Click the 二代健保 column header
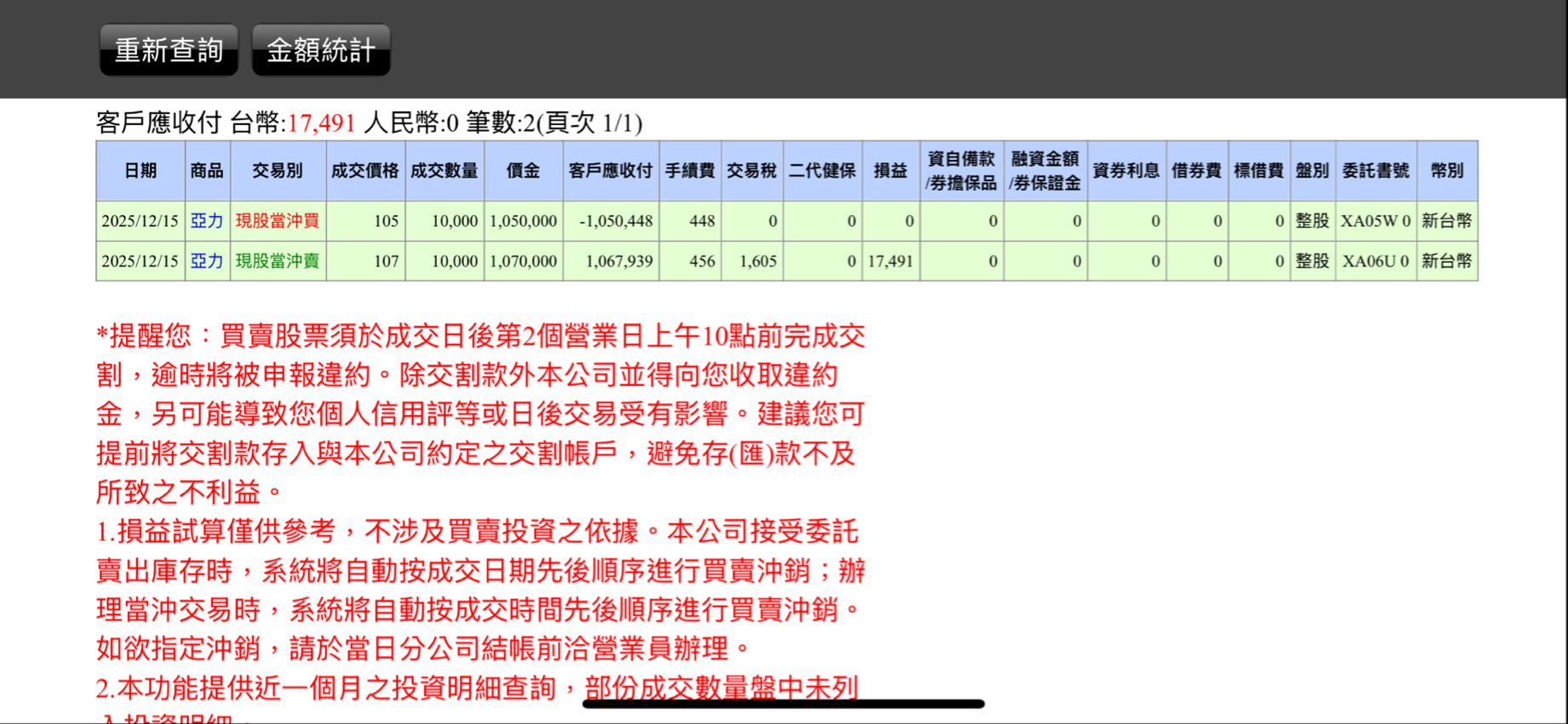The image size is (1568, 724). 822,171
